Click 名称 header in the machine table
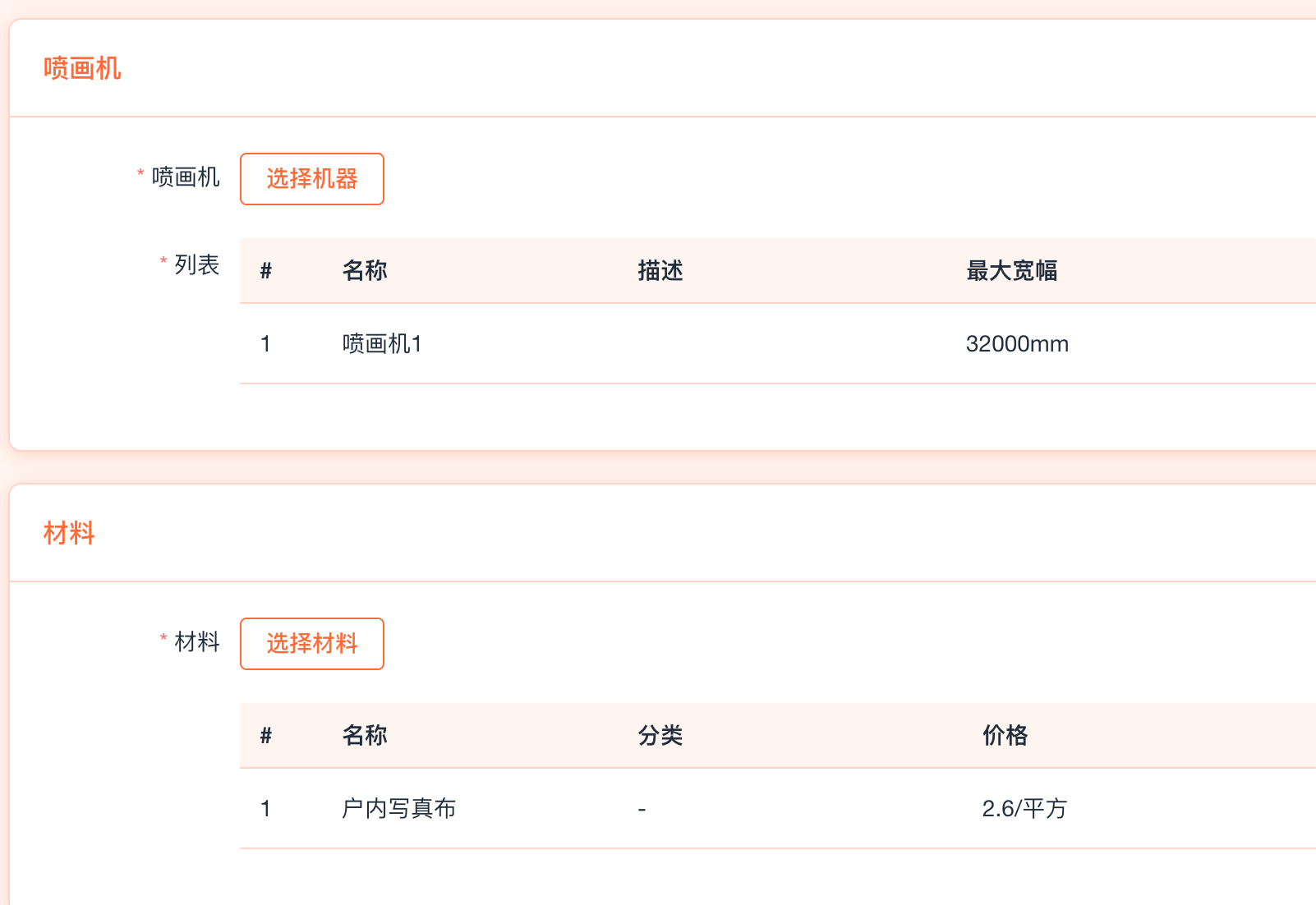This screenshot has height=905, width=1316. (365, 271)
